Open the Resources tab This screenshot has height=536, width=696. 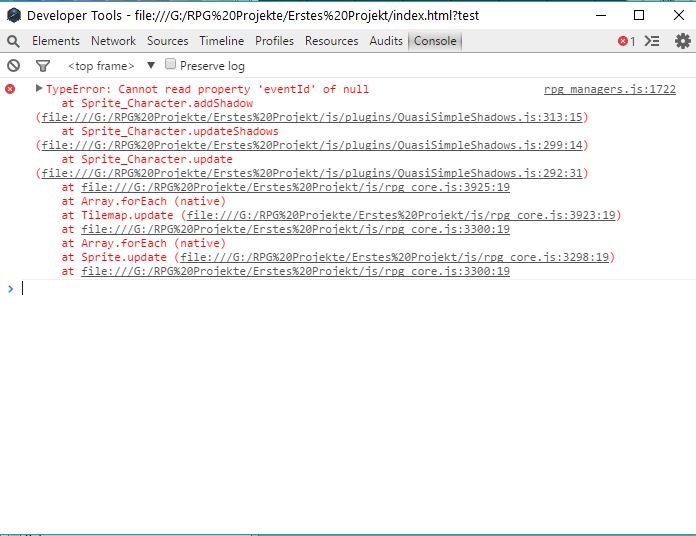coord(332,41)
